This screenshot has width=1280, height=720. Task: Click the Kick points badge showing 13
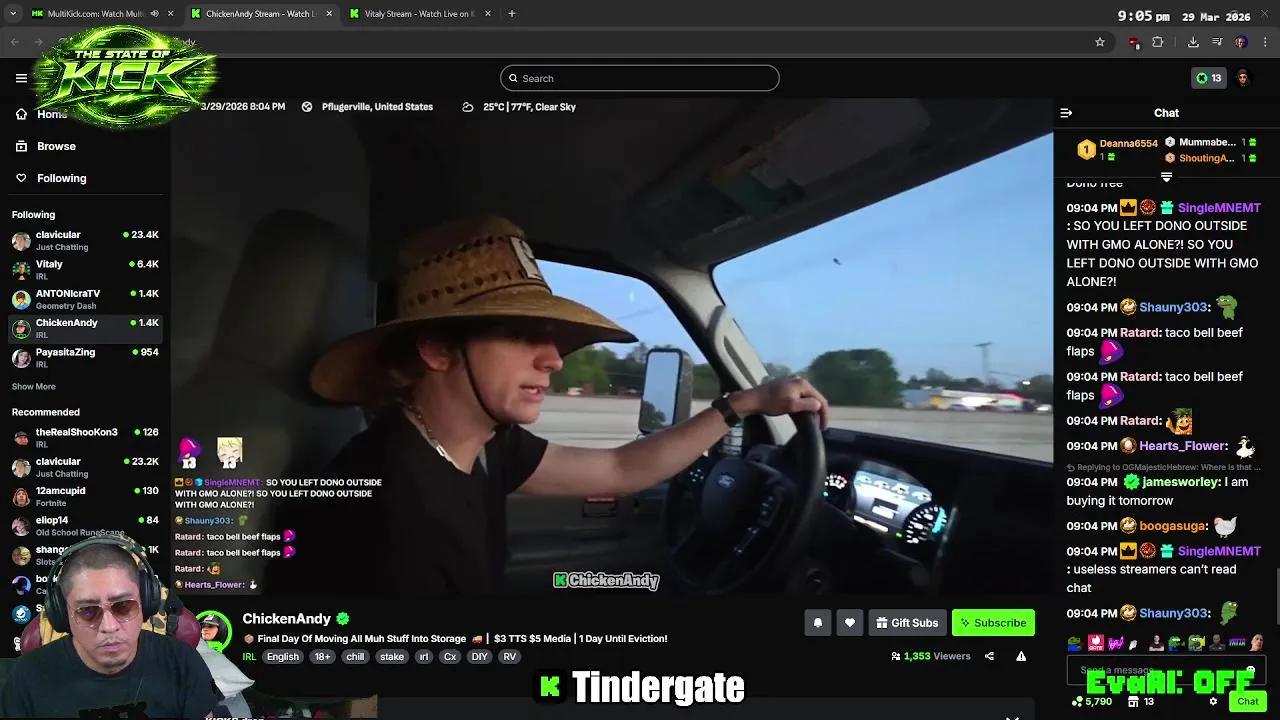(1208, 78)
